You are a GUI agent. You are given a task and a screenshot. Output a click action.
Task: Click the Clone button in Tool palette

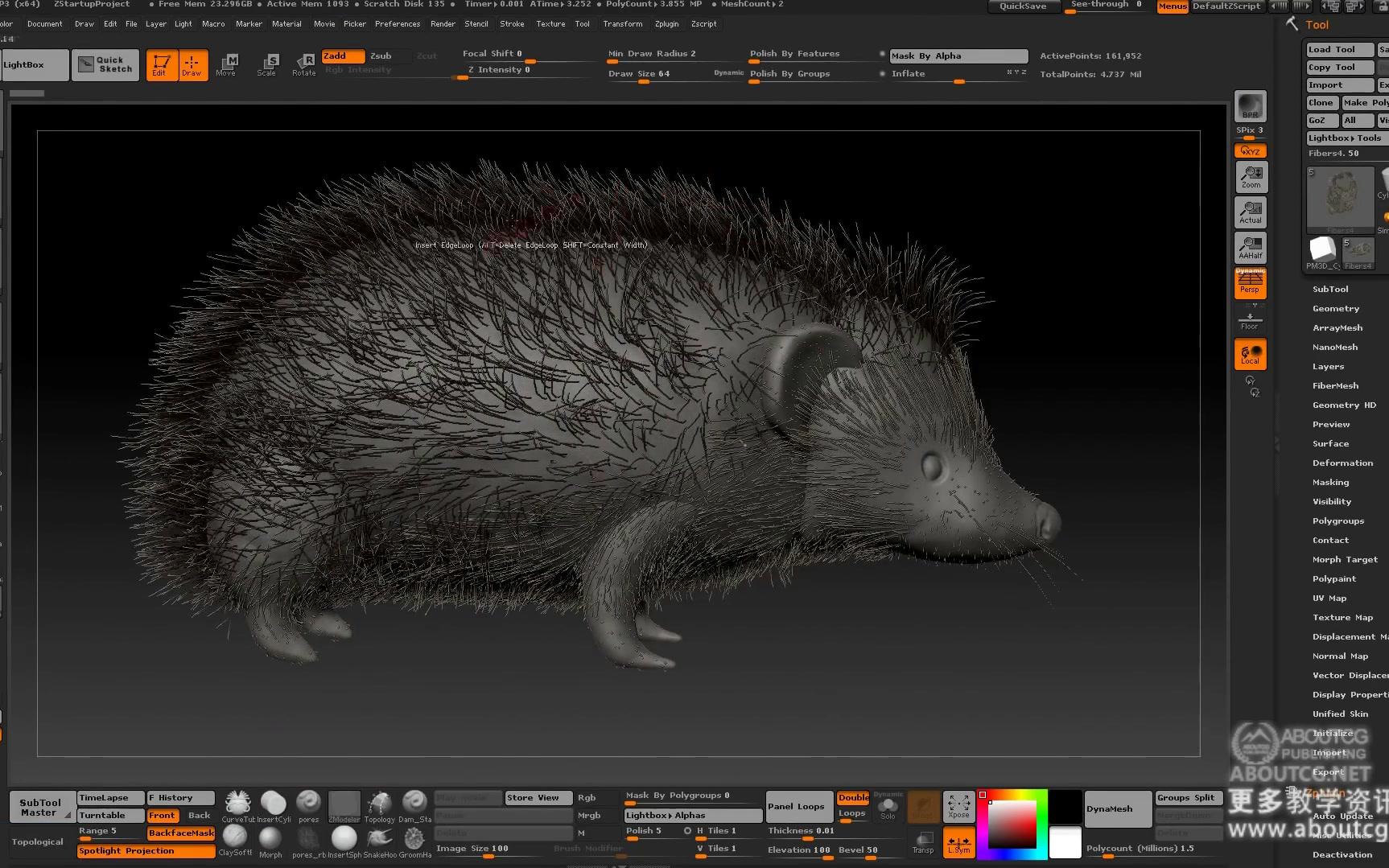tap(1321, 102)
